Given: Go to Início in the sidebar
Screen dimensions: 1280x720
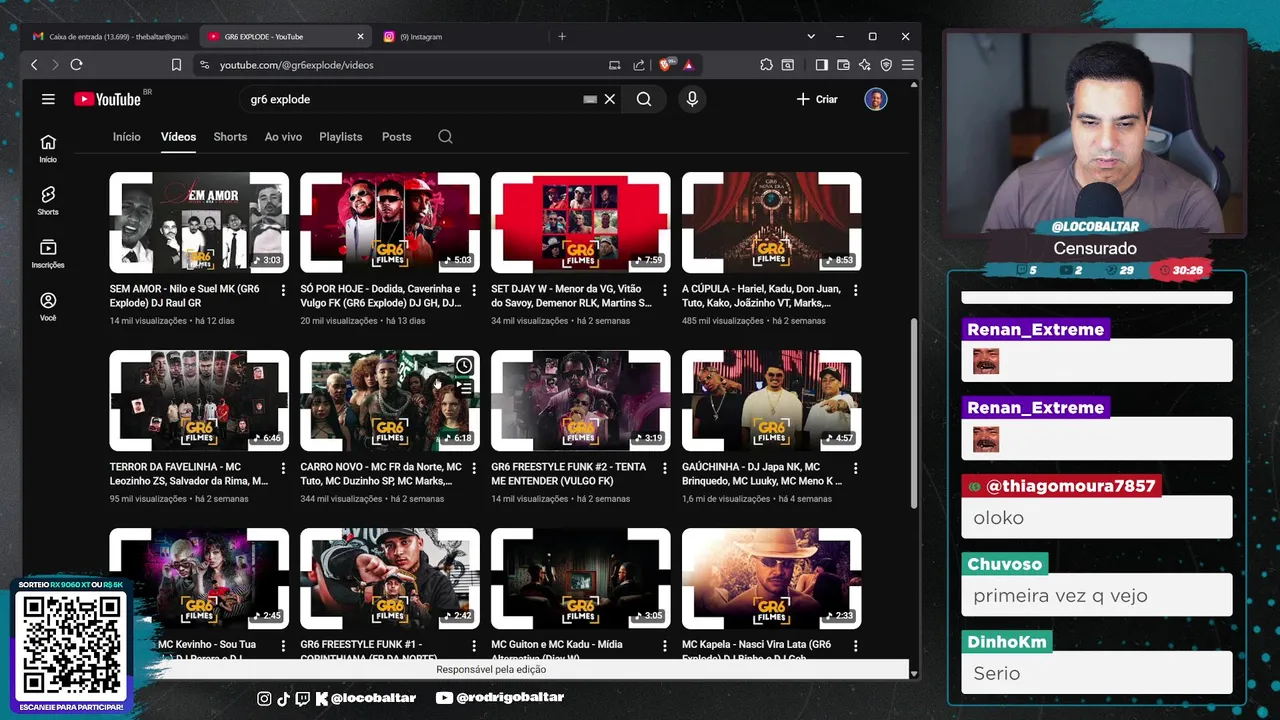Looking at the screenshot, I should (x=48, y=148).
